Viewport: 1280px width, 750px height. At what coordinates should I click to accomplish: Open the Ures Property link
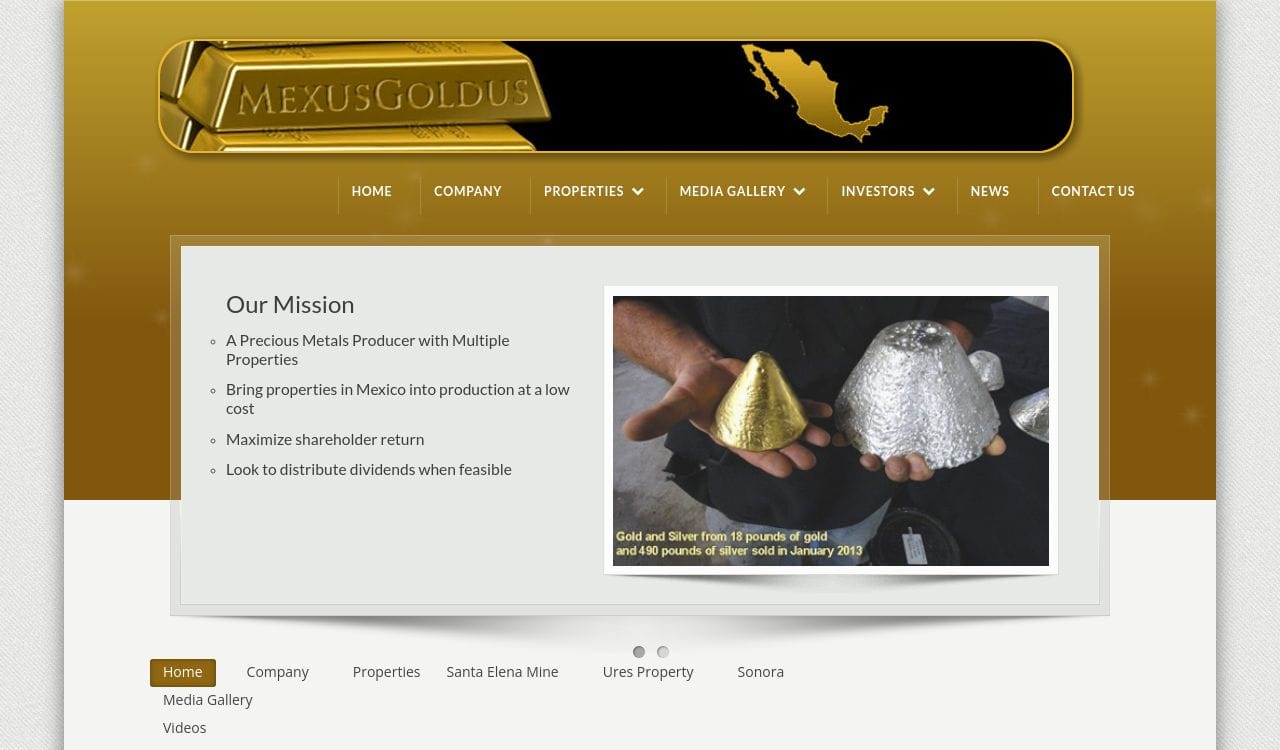pos(648,672)
